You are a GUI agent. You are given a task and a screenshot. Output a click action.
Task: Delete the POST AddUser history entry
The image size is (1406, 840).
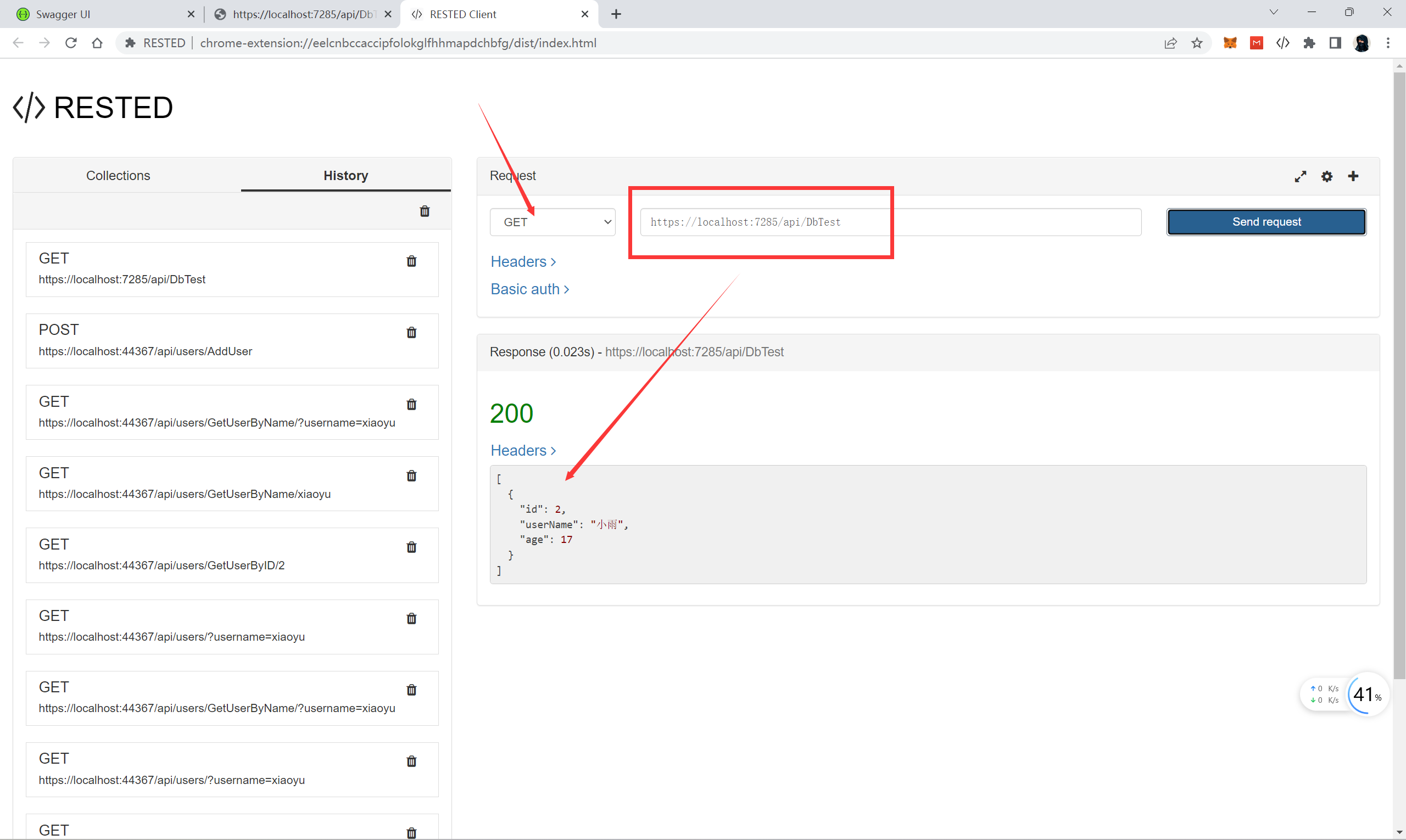pyautogui.click(x=412, y=332)
